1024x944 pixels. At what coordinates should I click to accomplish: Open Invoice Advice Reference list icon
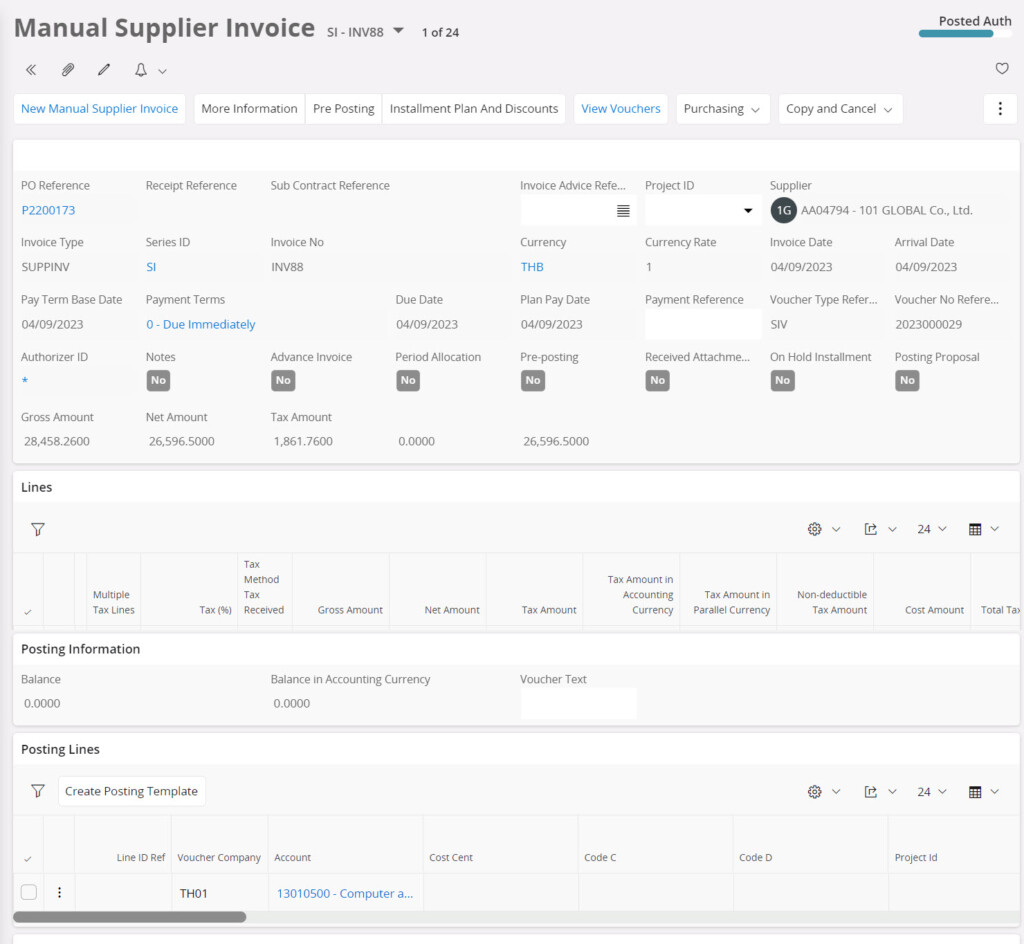[623, 211]
